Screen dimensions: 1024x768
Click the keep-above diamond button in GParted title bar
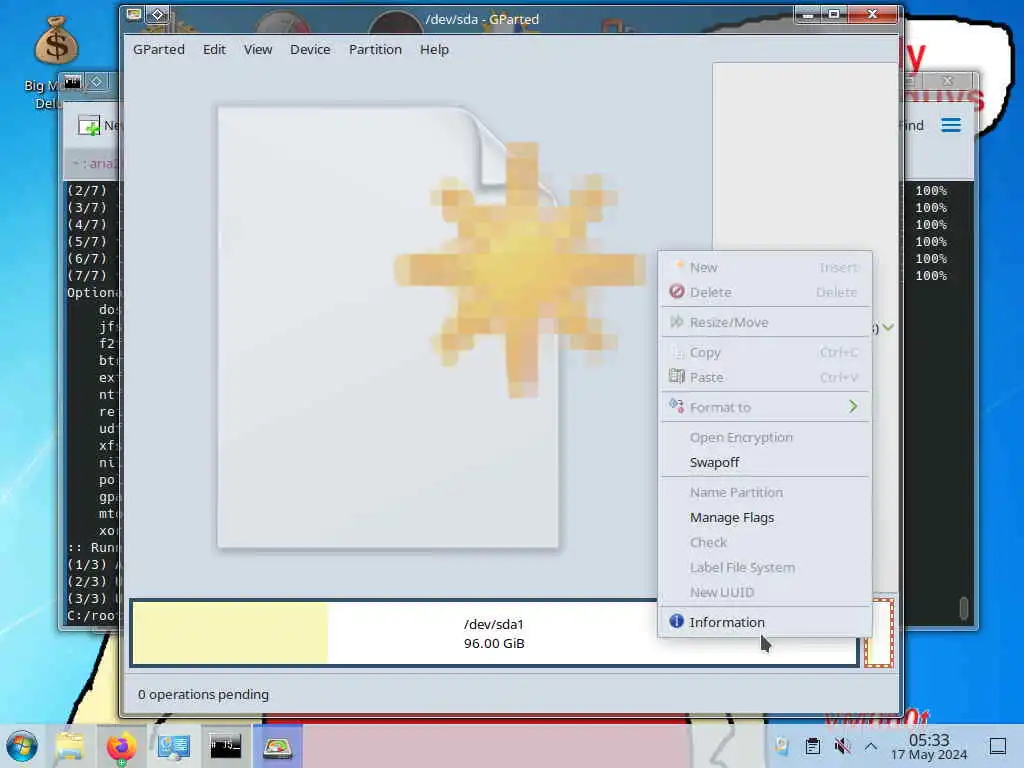[157, 14]
